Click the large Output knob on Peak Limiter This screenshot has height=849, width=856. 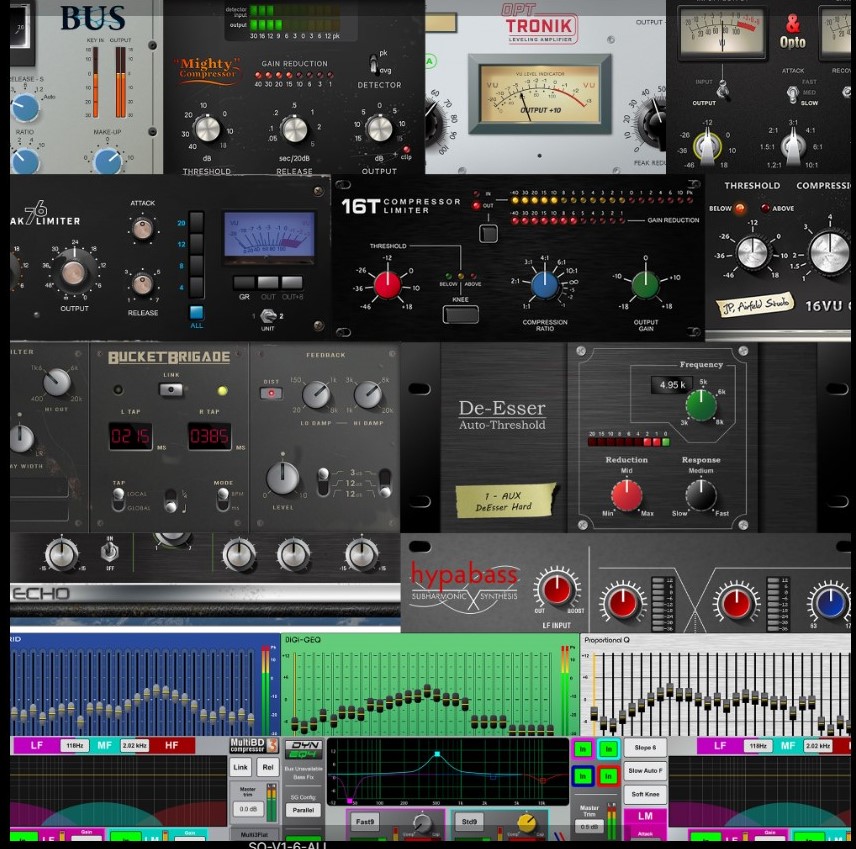[x=74, y=272]
